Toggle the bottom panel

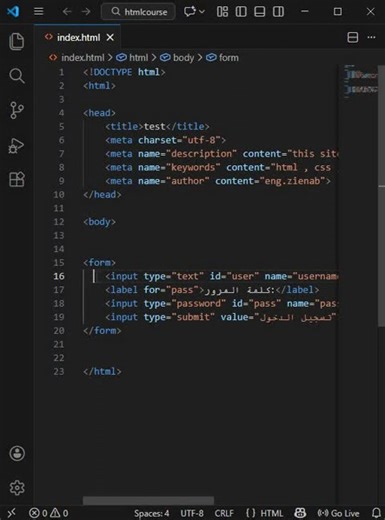pos(260,12)
